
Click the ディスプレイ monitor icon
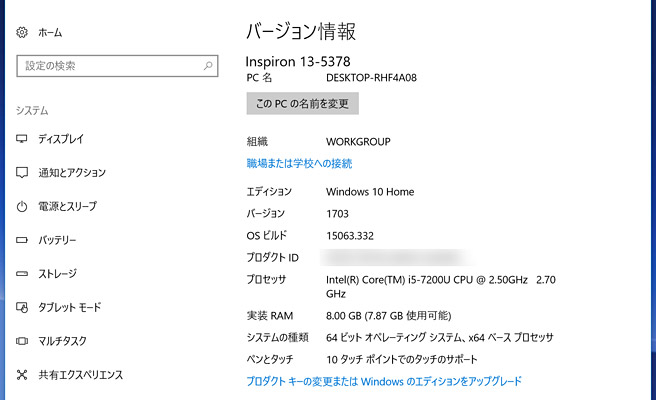click(22, 138)
